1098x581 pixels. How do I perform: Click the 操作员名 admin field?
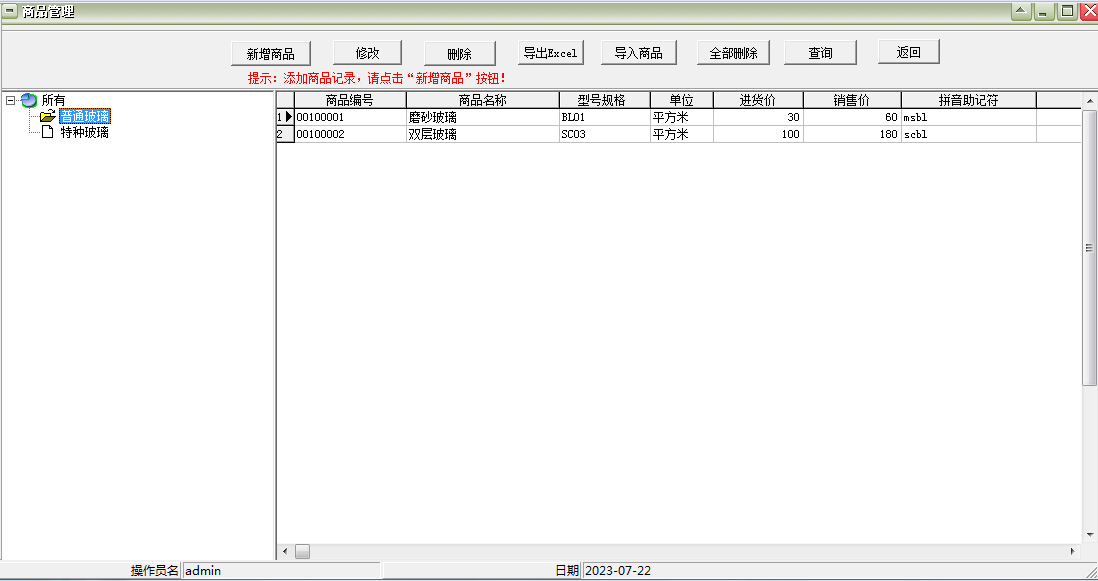point(280,570)
